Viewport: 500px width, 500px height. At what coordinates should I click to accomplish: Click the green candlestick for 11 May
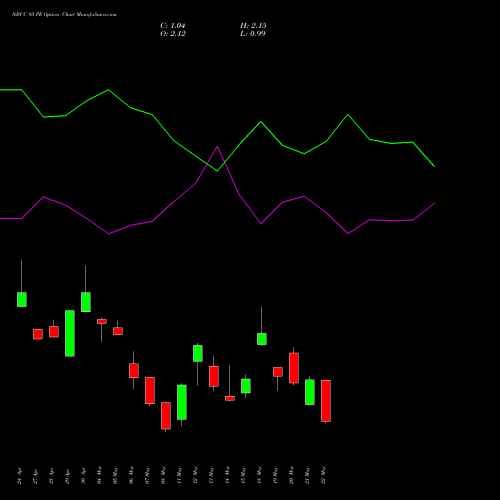click(182, 402)
